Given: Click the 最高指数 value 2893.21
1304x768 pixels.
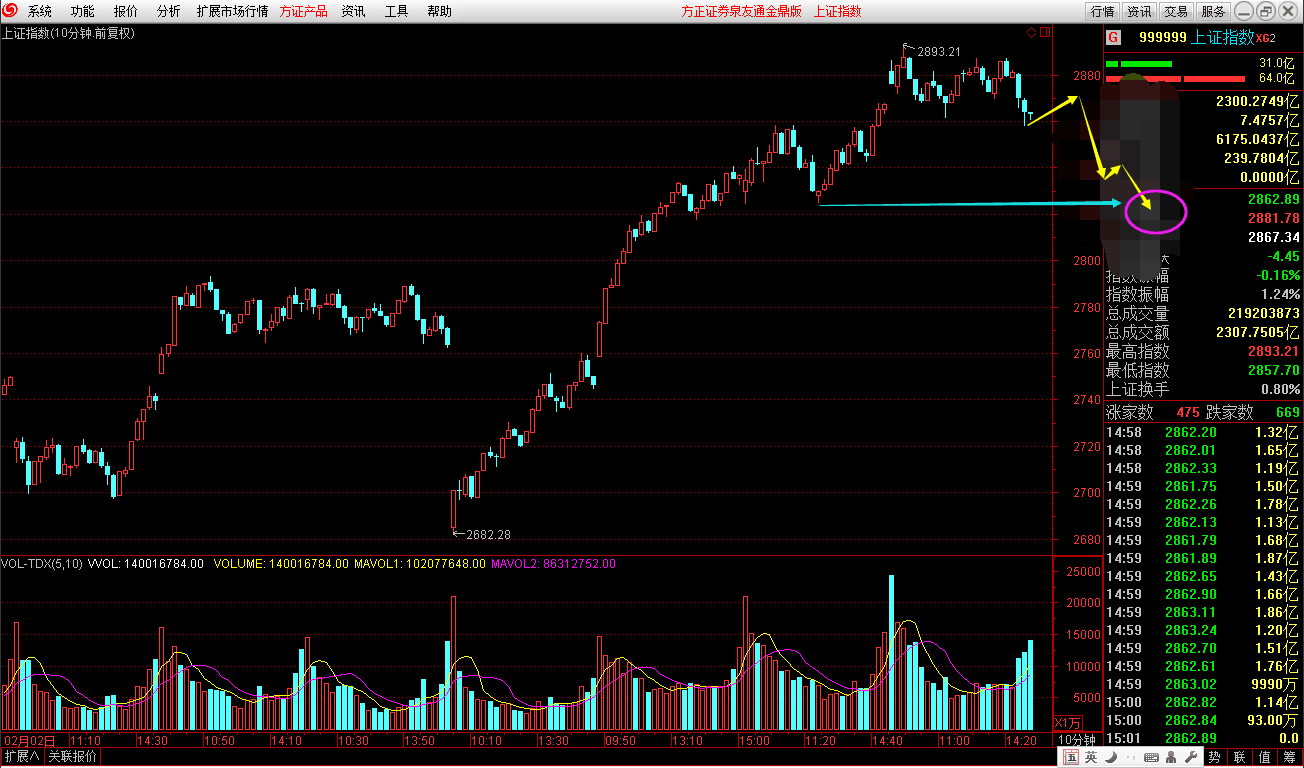Looking at the screenshot, I should click(1274, 352).
